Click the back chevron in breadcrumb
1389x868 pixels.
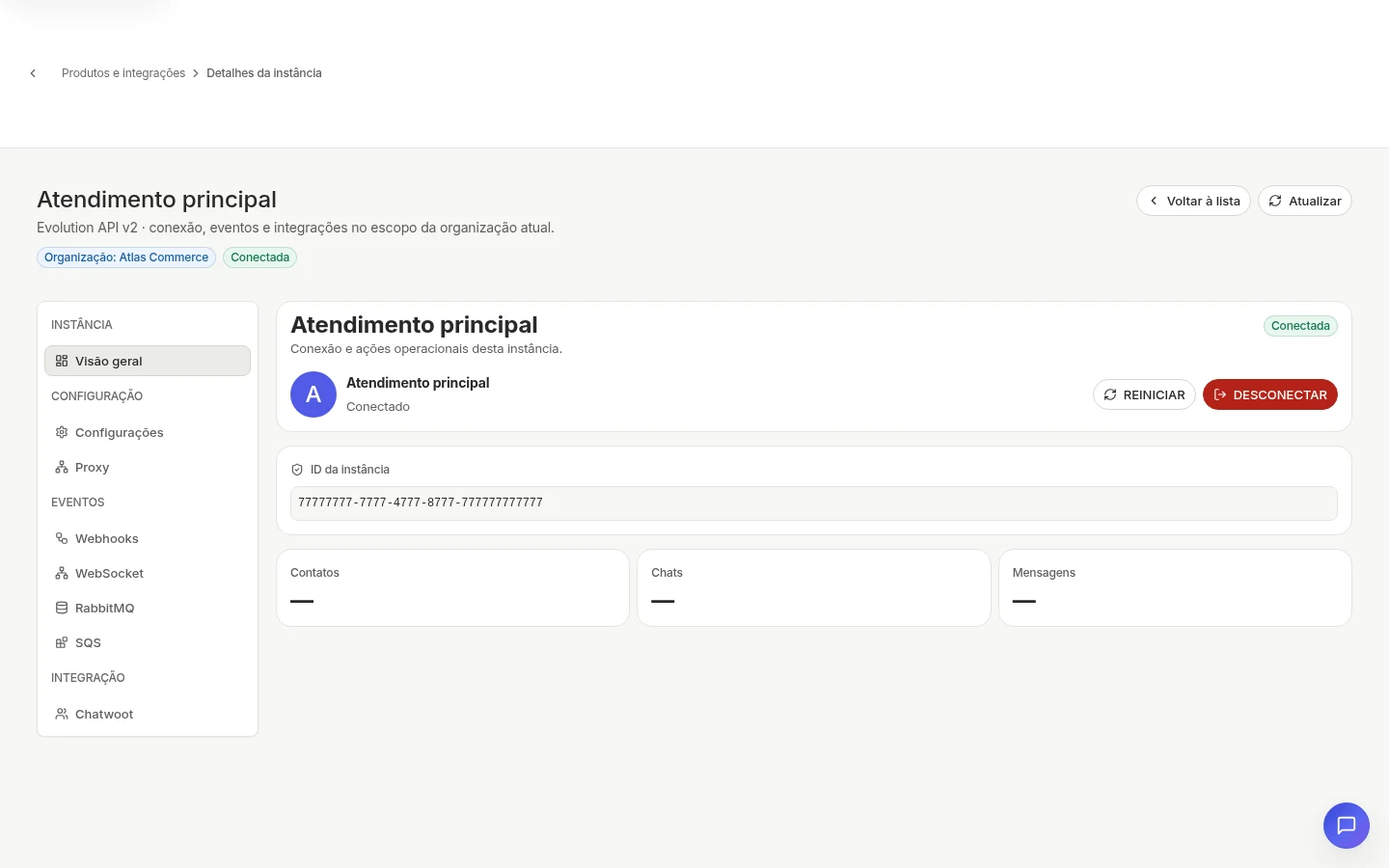[33, 73]
